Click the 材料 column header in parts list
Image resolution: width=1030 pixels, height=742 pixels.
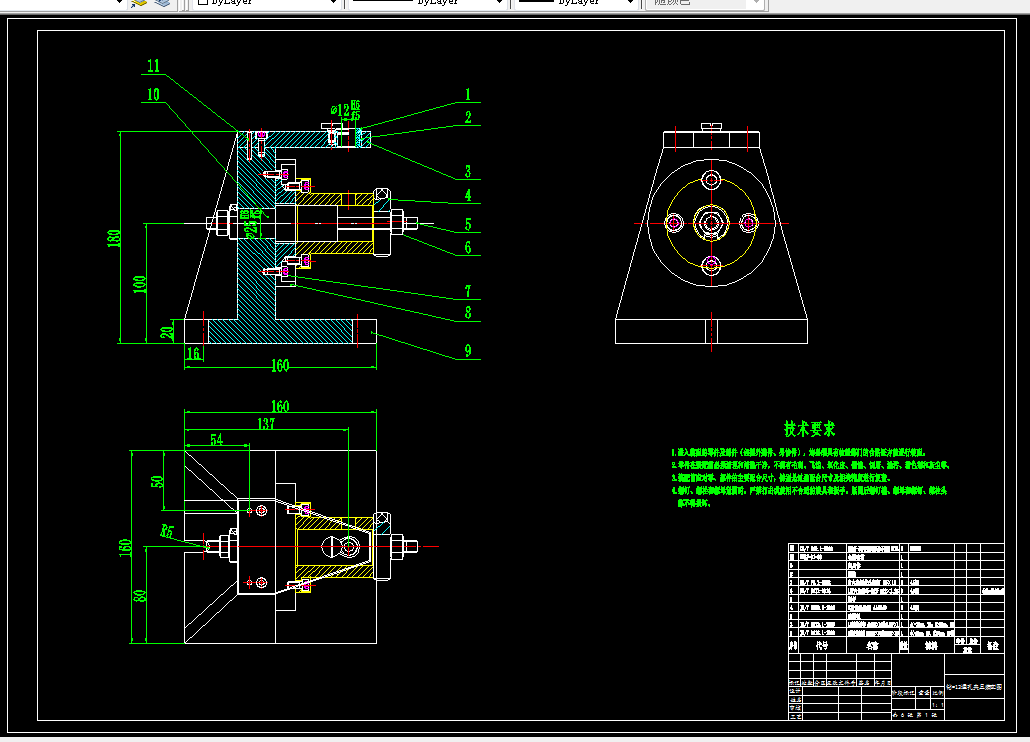931,645
